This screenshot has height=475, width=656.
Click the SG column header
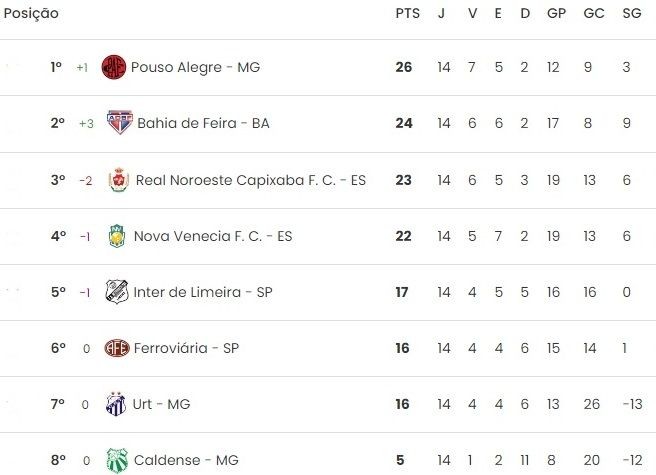tap(632, 13)
